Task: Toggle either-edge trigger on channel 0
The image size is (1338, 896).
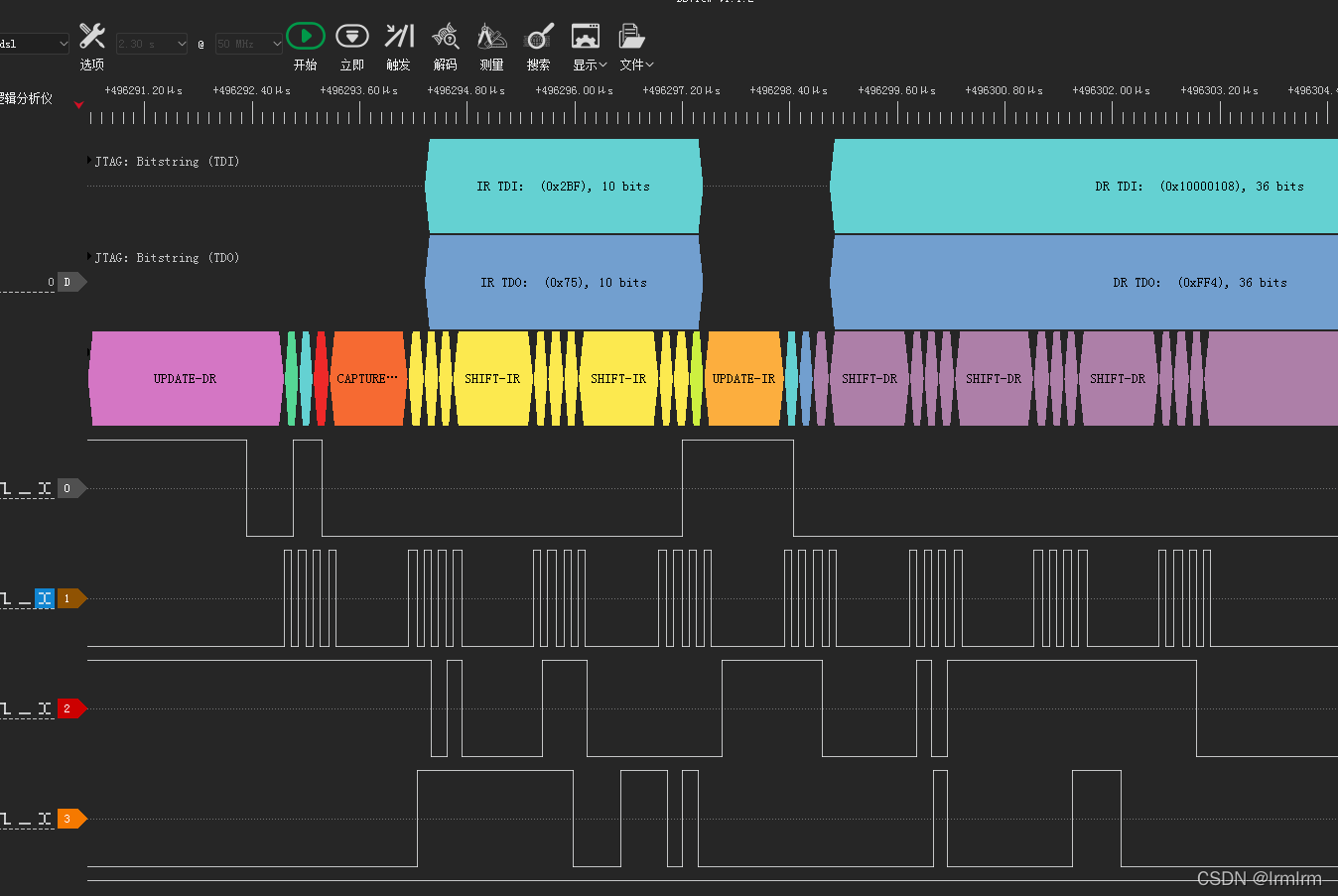Action: tap(45, 488)
